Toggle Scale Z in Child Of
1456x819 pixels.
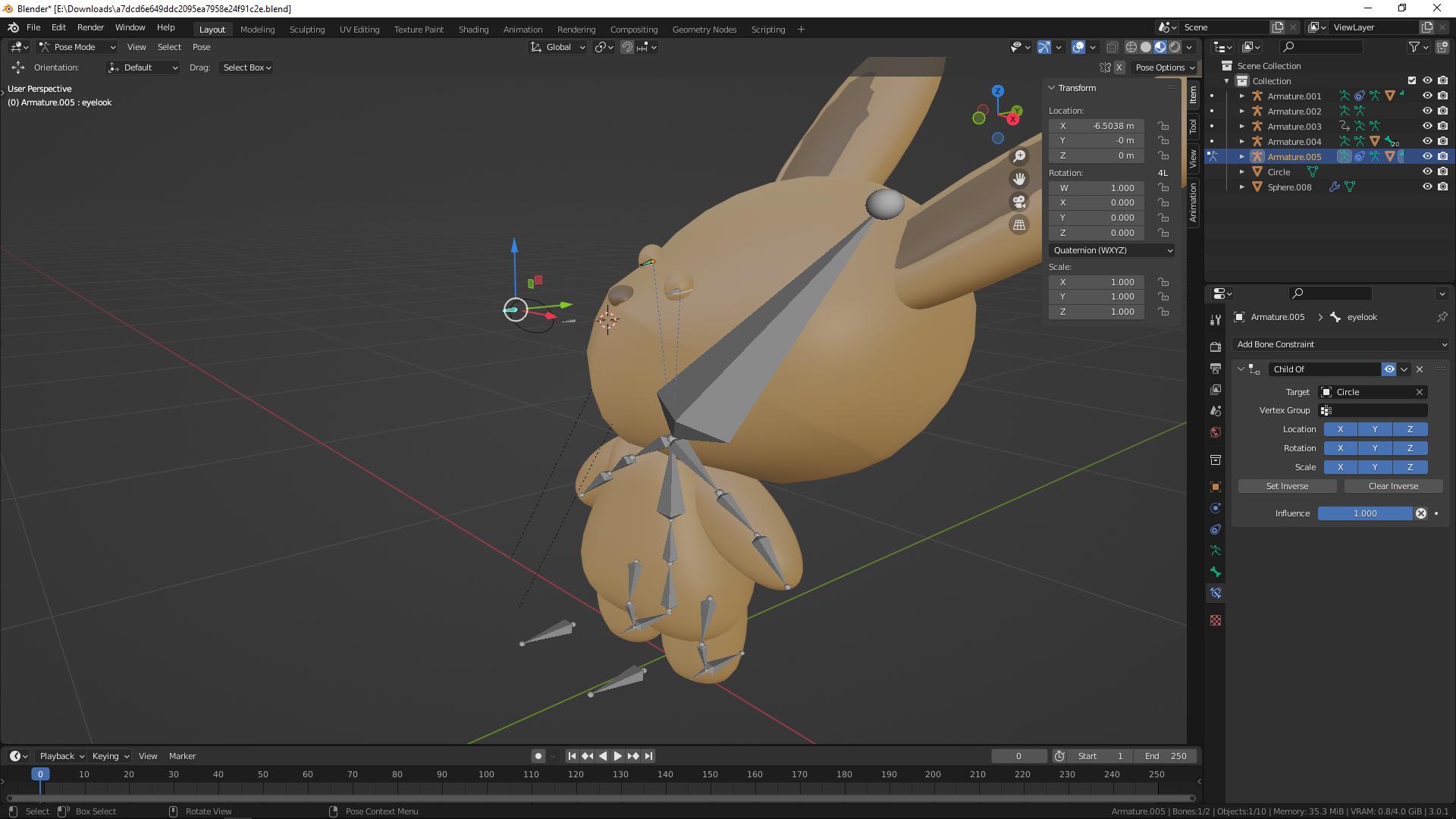coord(1410,467)
